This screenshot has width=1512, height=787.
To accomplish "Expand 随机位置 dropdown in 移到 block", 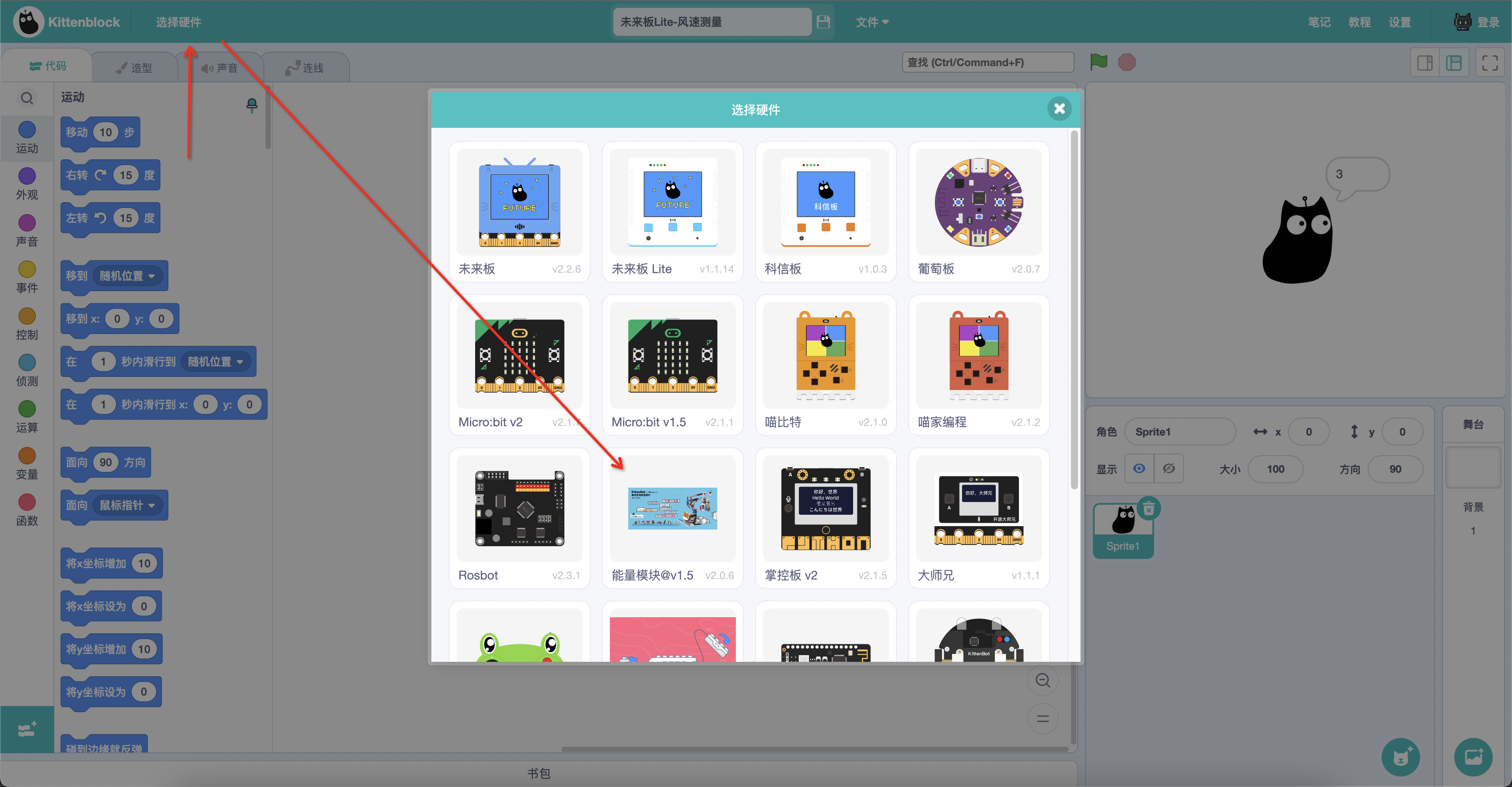I will pyautogui.click(x=127, y=276).
